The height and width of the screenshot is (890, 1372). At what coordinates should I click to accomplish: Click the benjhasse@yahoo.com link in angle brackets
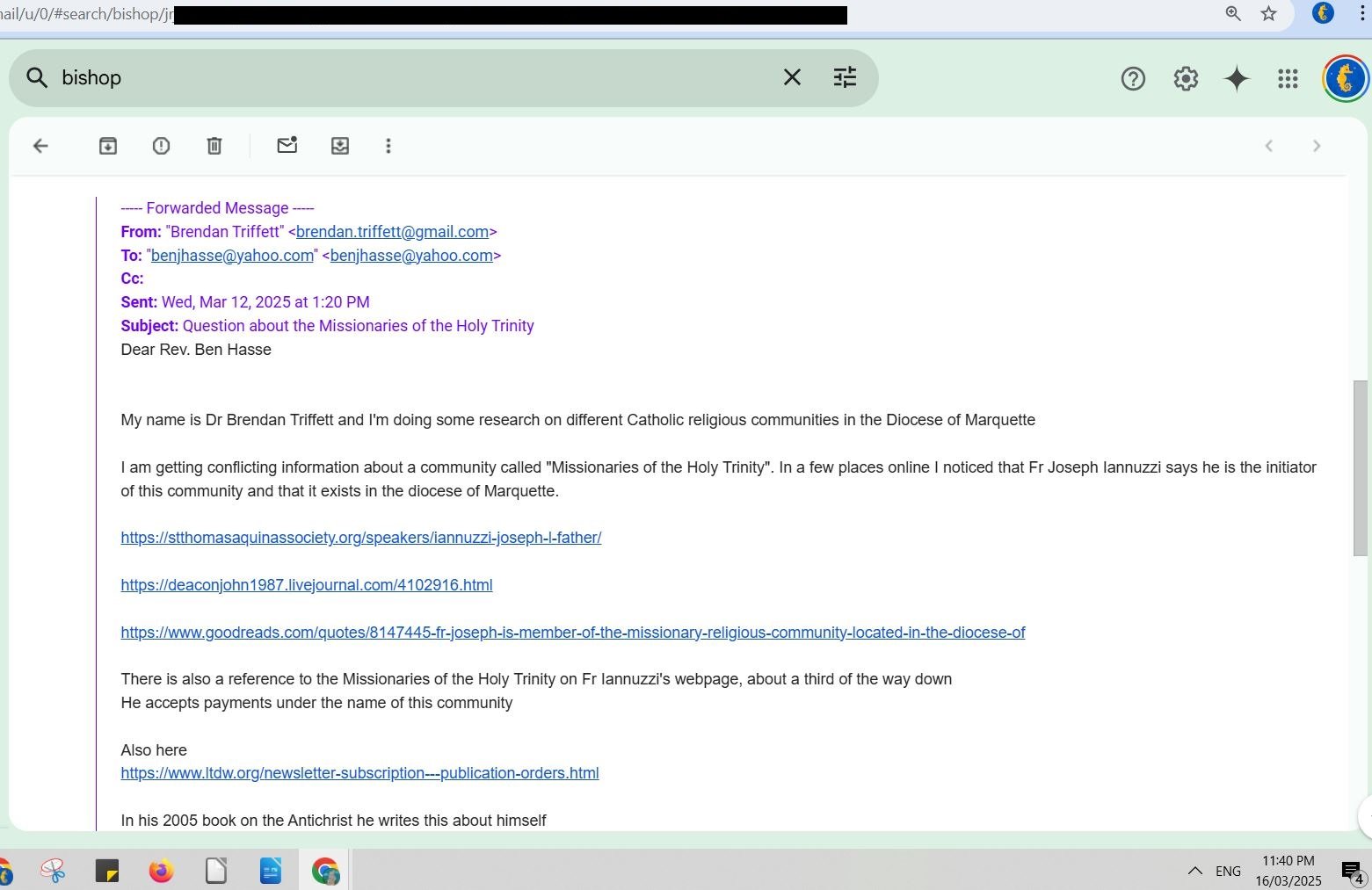[411, 256]
